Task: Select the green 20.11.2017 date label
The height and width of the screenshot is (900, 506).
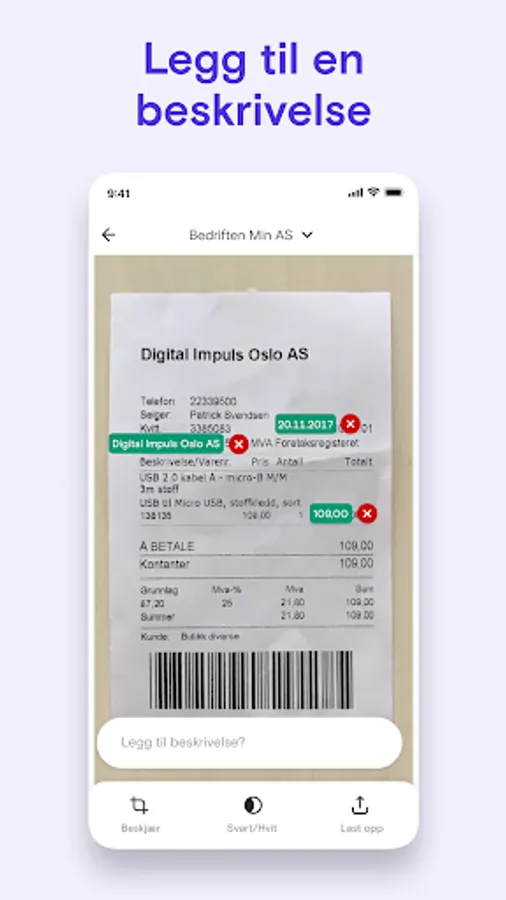Action: (x=305, y=424)
